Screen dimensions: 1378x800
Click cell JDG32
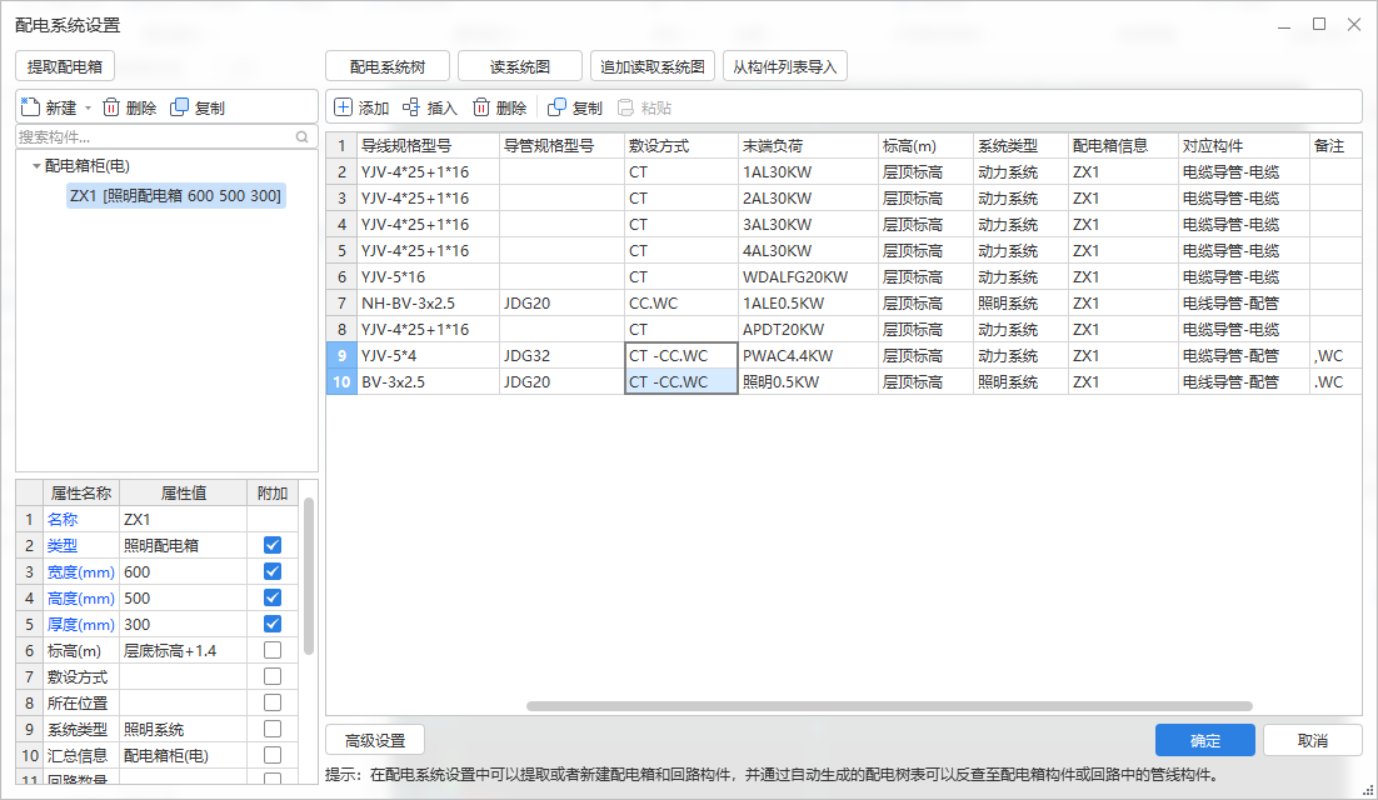coord(562,355)
